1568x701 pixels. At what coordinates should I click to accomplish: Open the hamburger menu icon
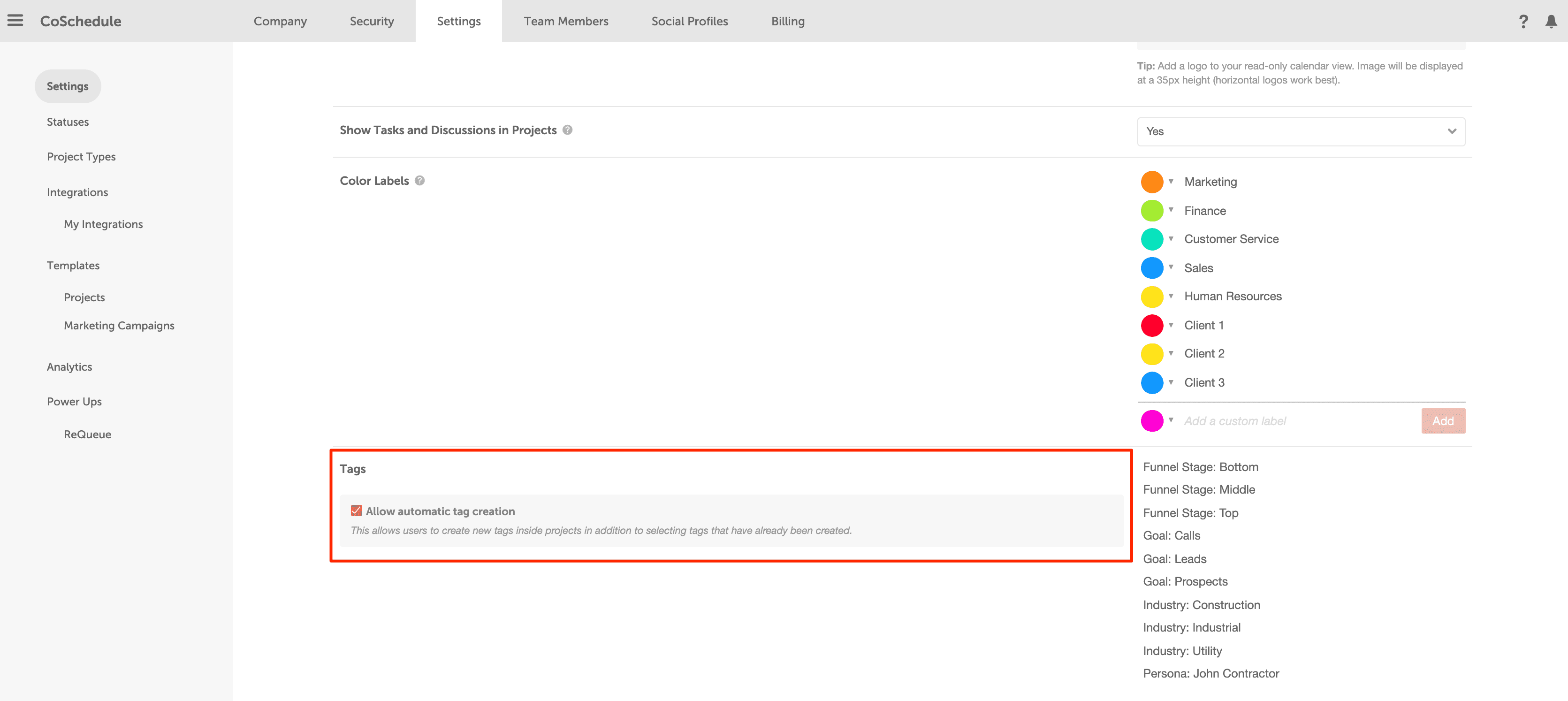click(x=15, y=21)
